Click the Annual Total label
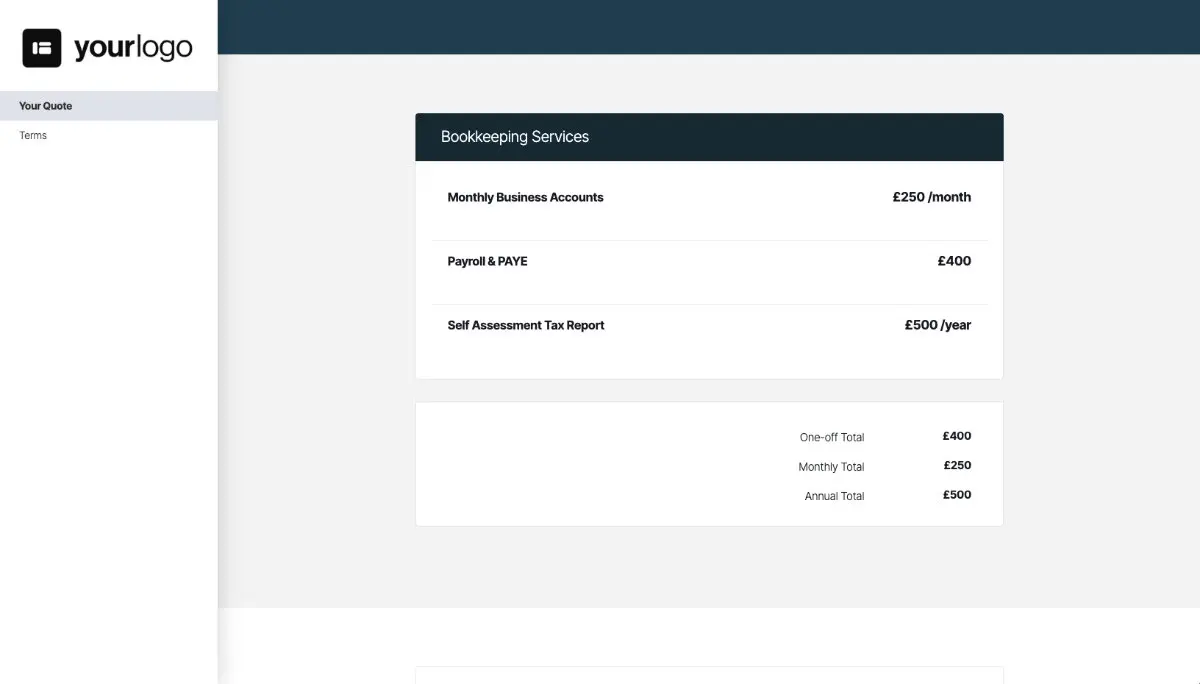1200x684 pixels. 833,495
